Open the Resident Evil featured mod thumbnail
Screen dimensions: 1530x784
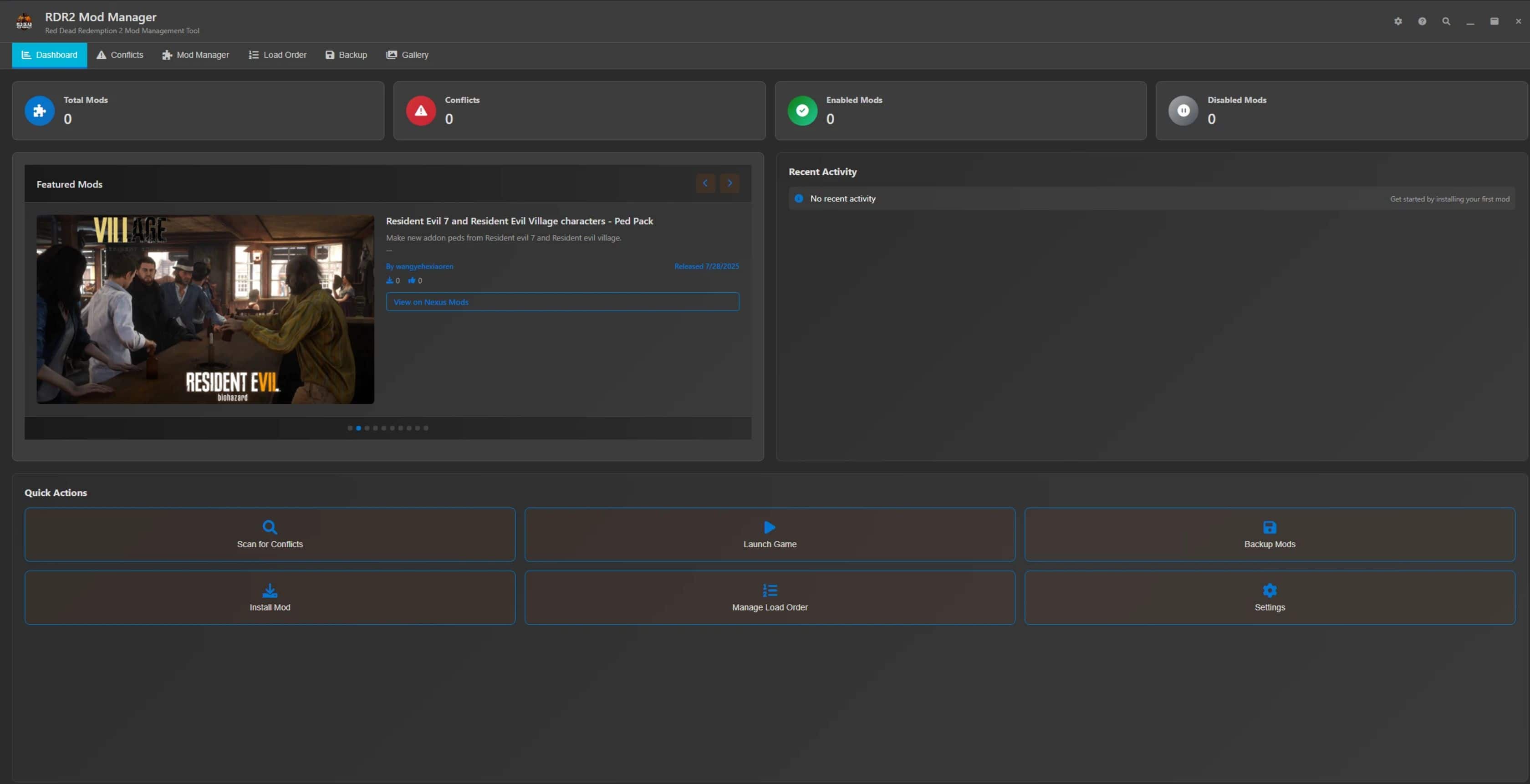point(205,310)
